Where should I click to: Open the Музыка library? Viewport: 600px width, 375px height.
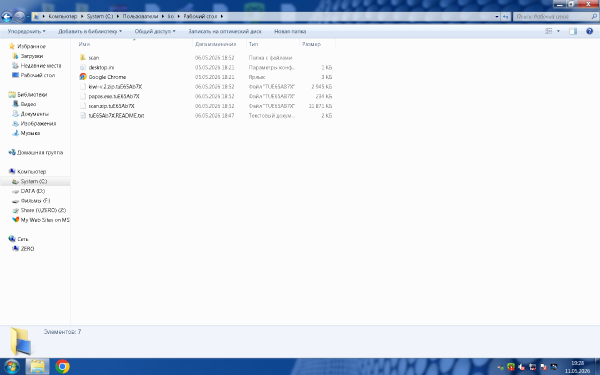pos(30,133)
